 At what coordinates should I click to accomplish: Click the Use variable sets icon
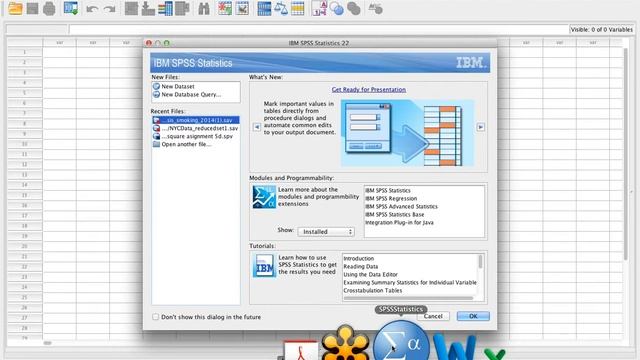[x=337, y=9]
